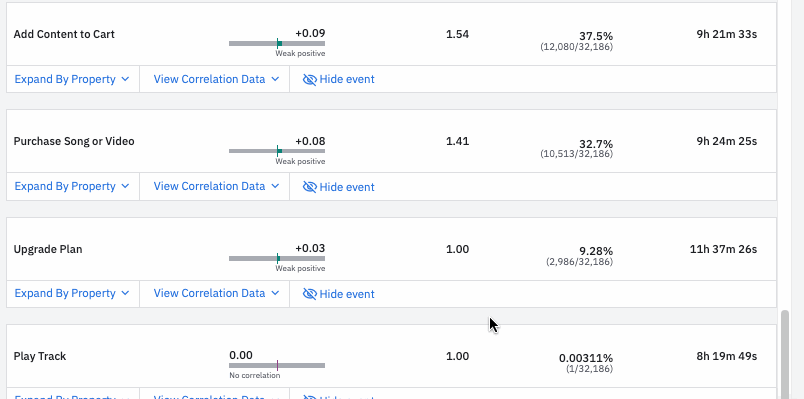Click the vertical scrollbar thumb on the right

(x=785, y=354)
